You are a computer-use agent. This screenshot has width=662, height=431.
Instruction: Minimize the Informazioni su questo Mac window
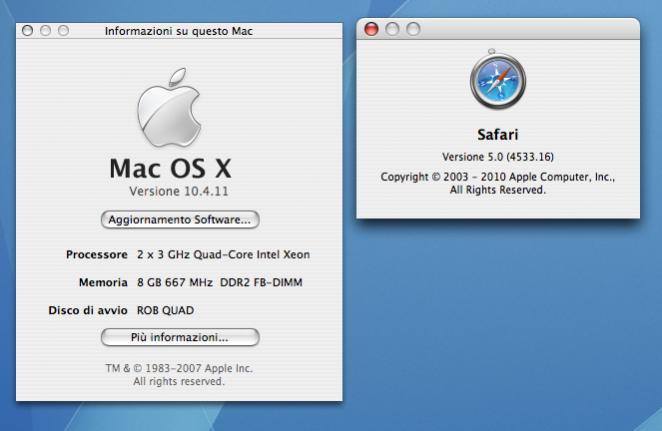tap(46, 30)
